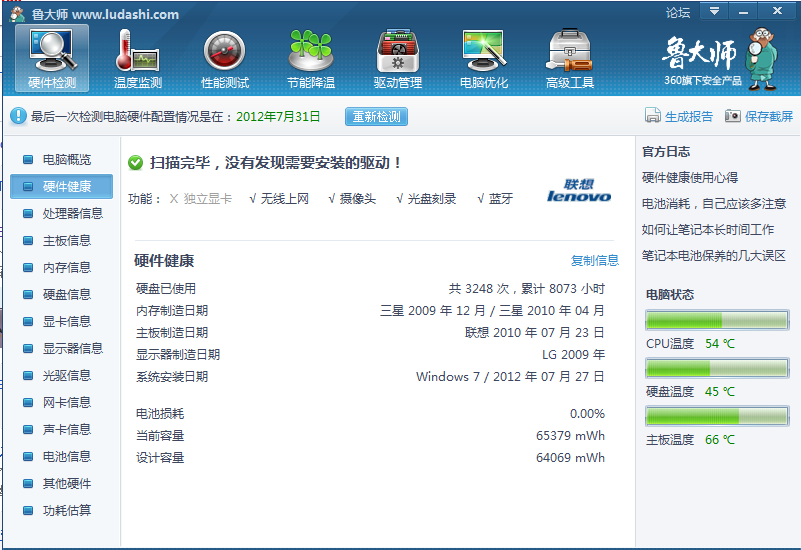Viewport: 801px width, 550px height.
Task: Open 笔记本电池保养的几大误区 article
Action: 713,255
